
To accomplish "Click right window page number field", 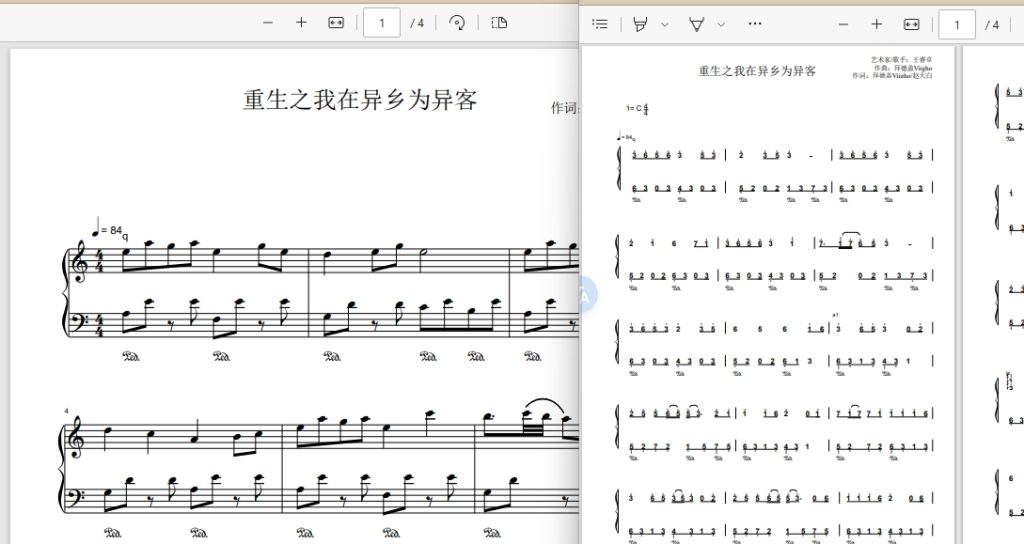I will click(957, 25).
